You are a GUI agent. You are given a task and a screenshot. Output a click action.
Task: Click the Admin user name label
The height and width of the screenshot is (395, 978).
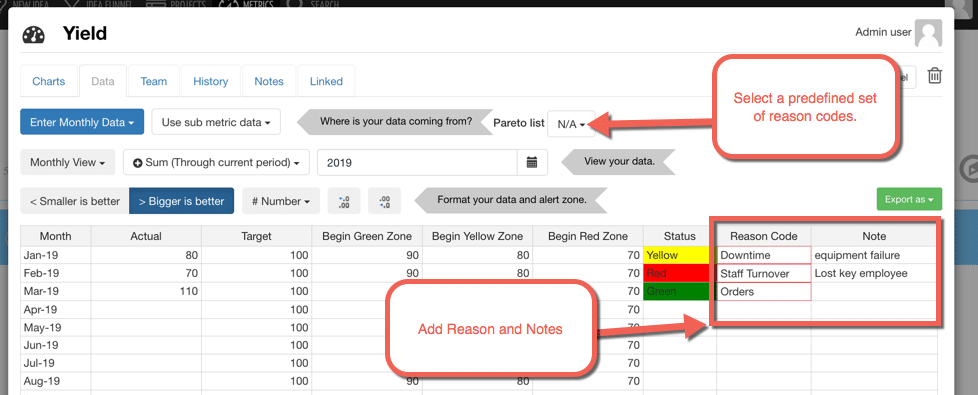(883, 32)
